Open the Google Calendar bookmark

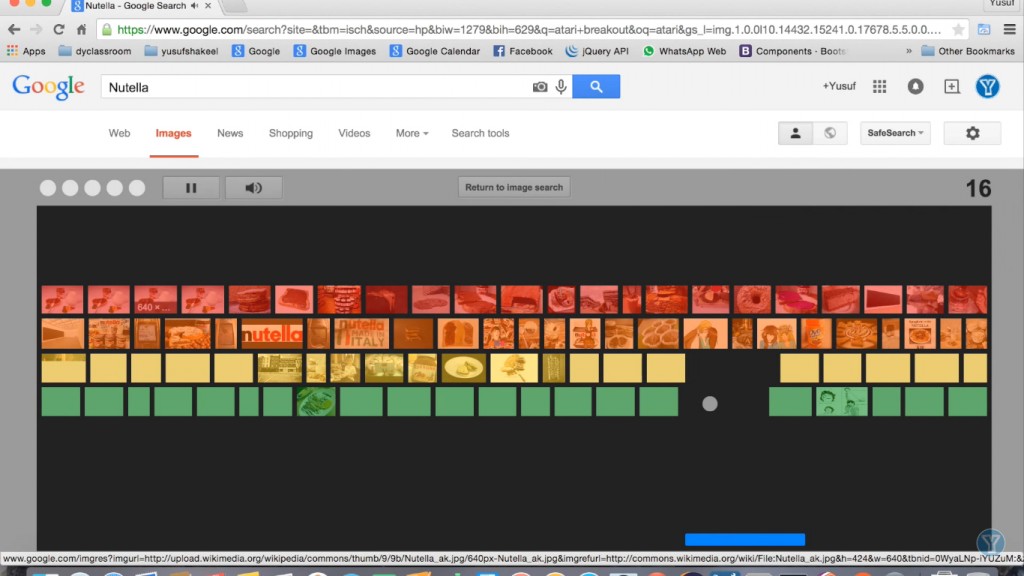(434, 51)
